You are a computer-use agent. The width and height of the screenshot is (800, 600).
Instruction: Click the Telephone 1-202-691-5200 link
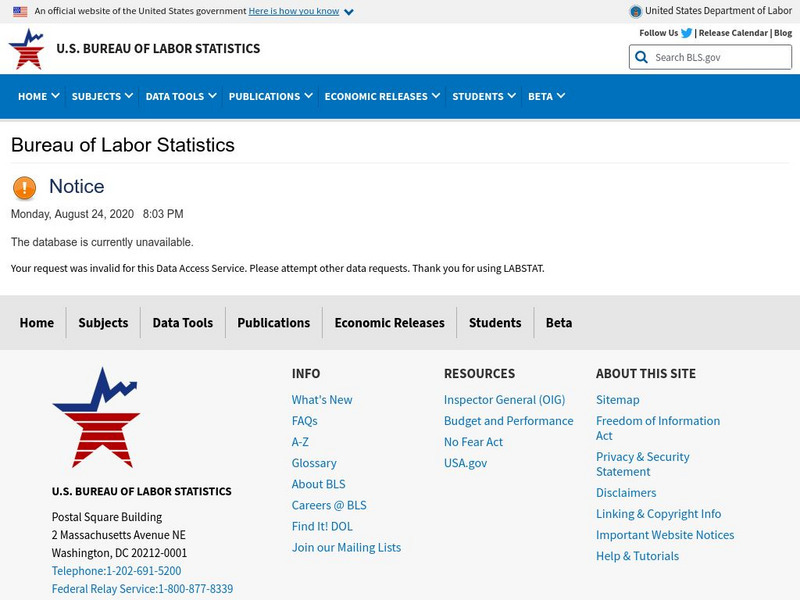(116, 571)
